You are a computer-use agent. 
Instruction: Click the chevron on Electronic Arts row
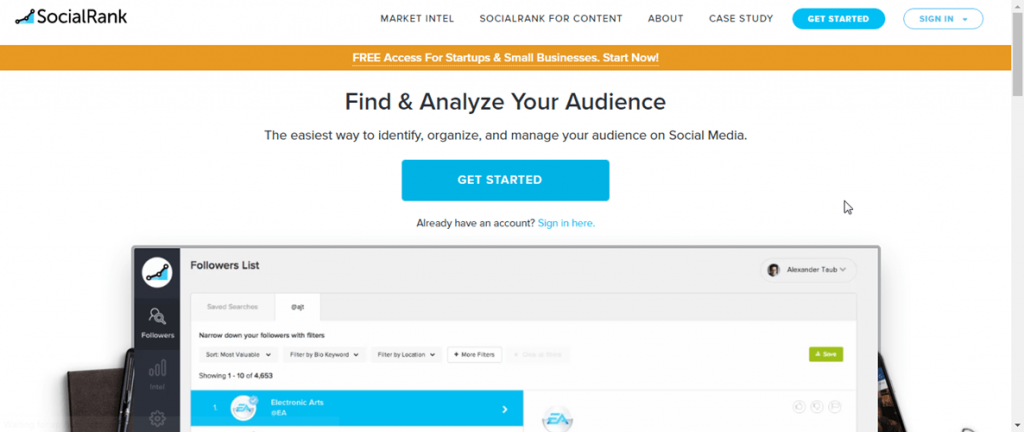point(504,409)
